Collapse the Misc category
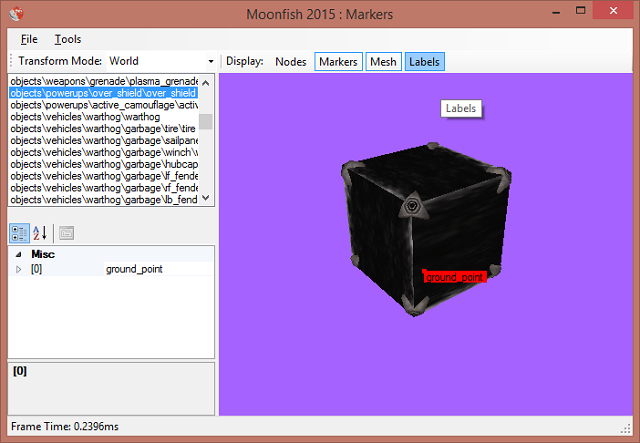 18,255
